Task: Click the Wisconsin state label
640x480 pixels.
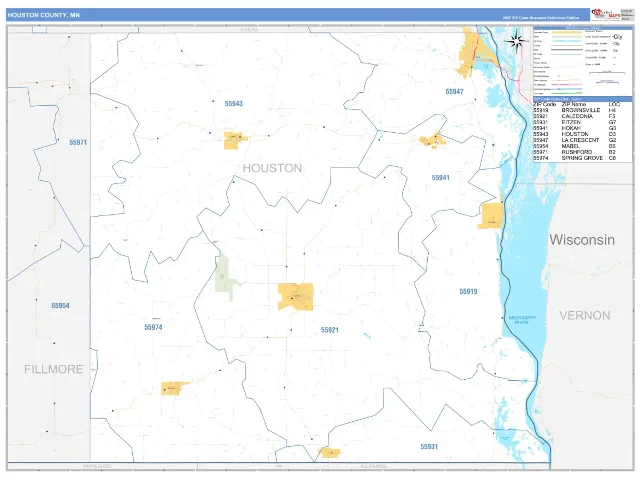Action: point(582,240)
